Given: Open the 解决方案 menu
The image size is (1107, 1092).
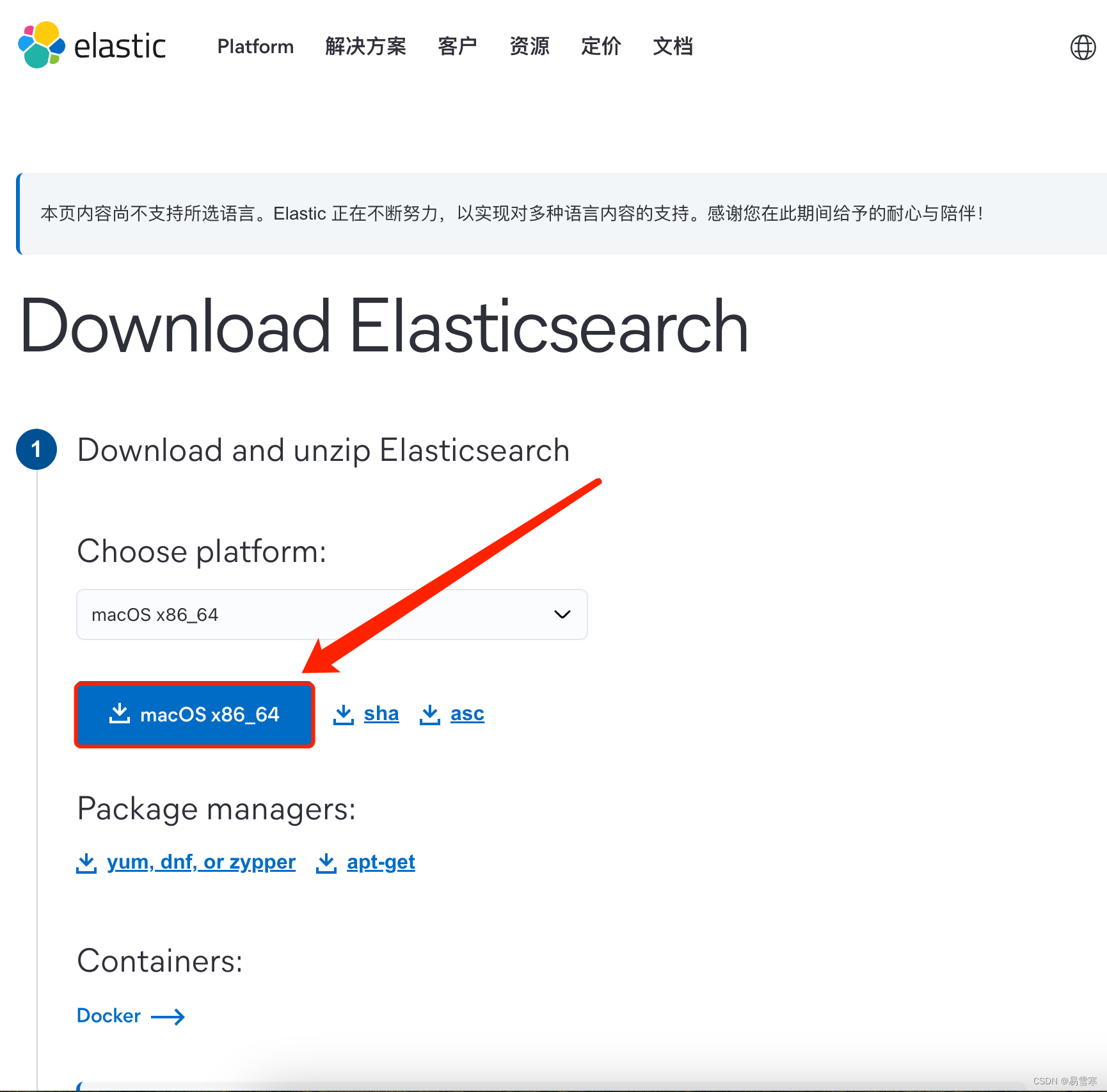Looking at the screenshot, I should [x=365, y=46].
